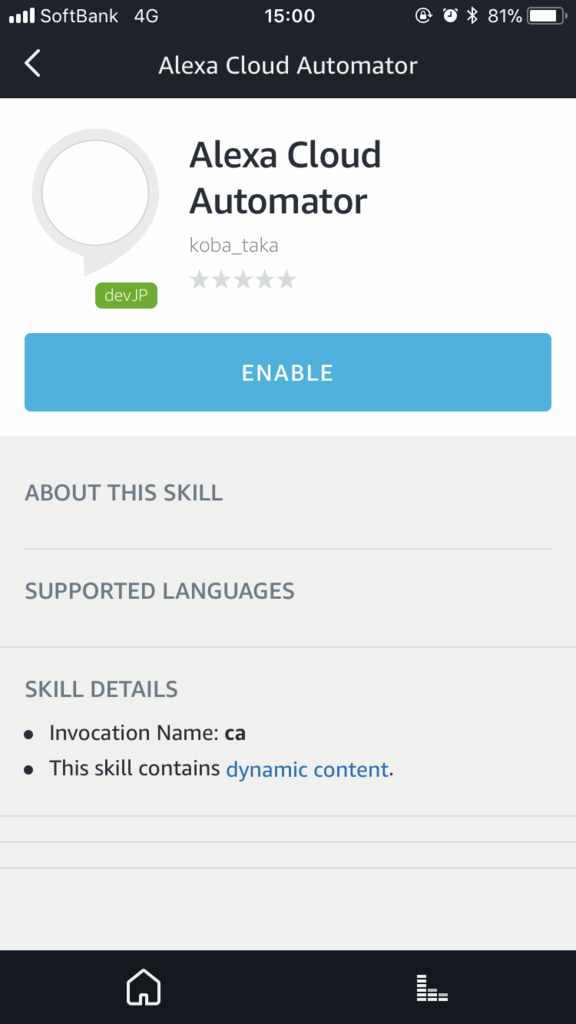Expand the ABOUT THIS SKILL section
The width and height of the screenshot is (576, 1024).
pos(288,492)
